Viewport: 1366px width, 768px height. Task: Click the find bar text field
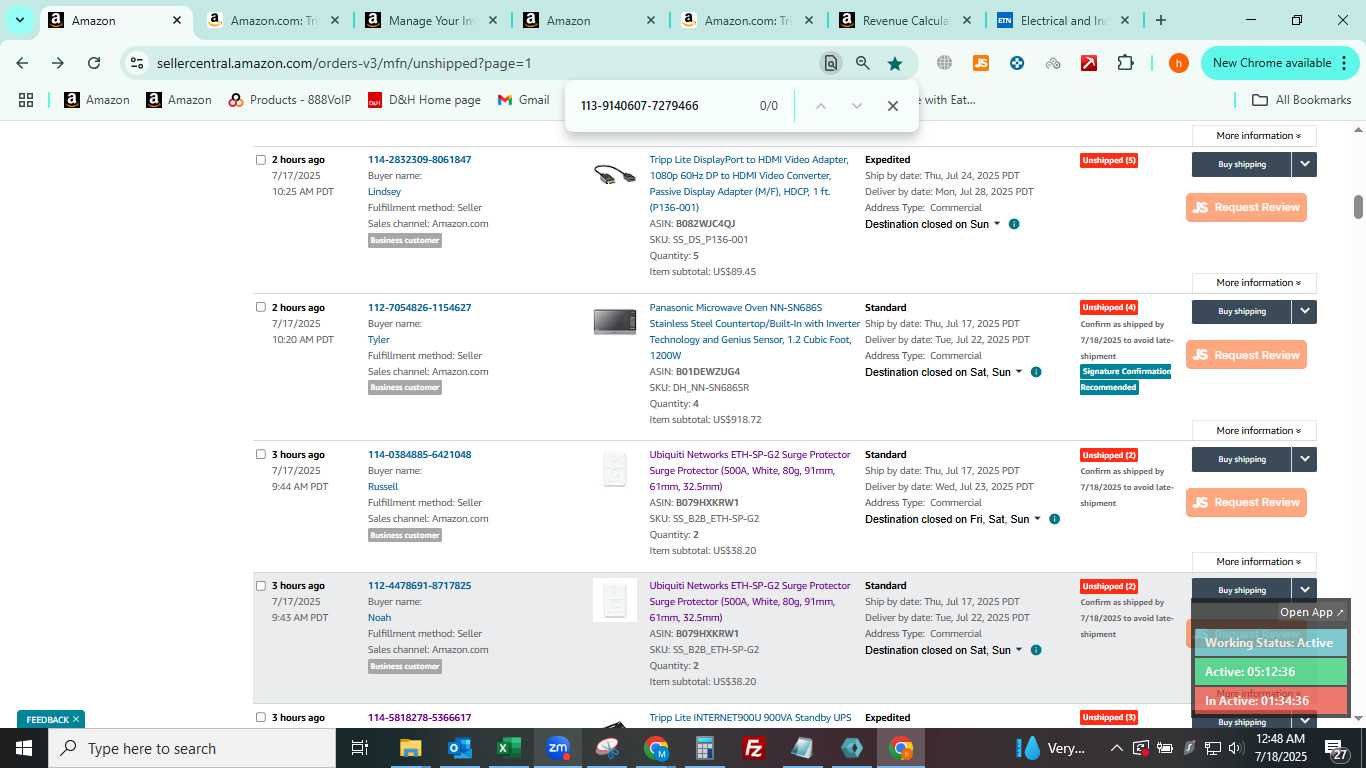[660, 106]
